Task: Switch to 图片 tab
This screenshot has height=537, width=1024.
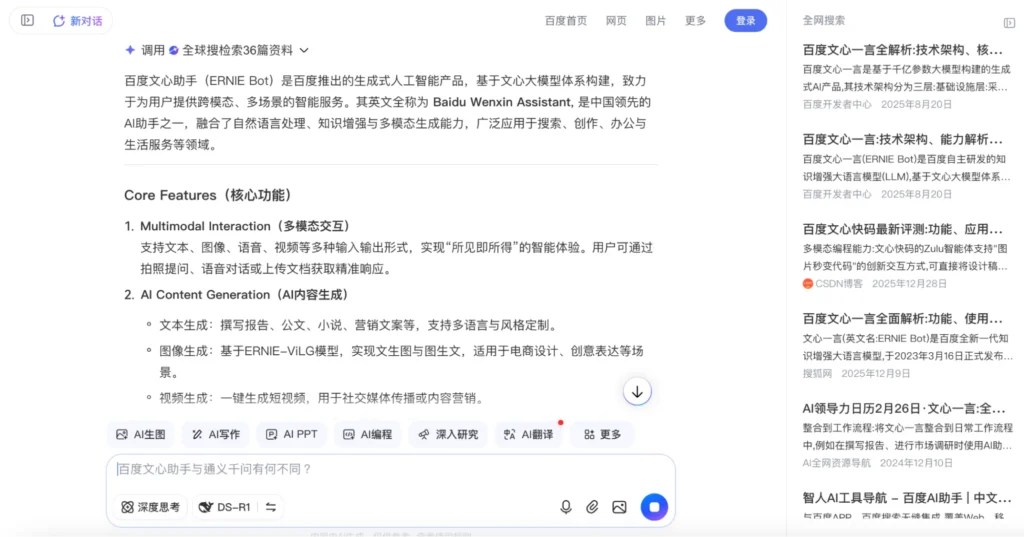Action: [656, 21]
